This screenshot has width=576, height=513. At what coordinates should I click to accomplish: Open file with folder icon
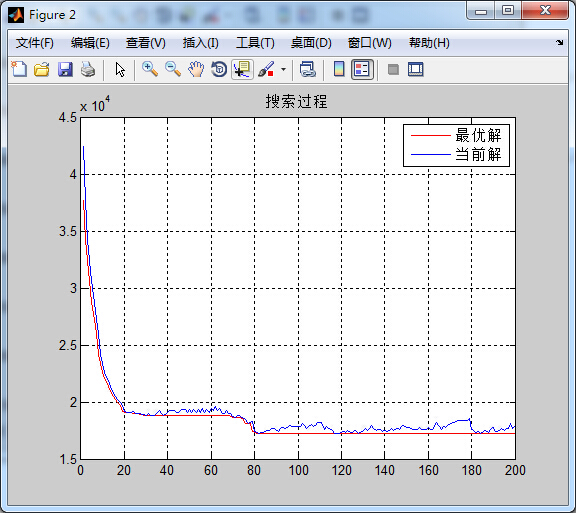[x=42, y=69]
